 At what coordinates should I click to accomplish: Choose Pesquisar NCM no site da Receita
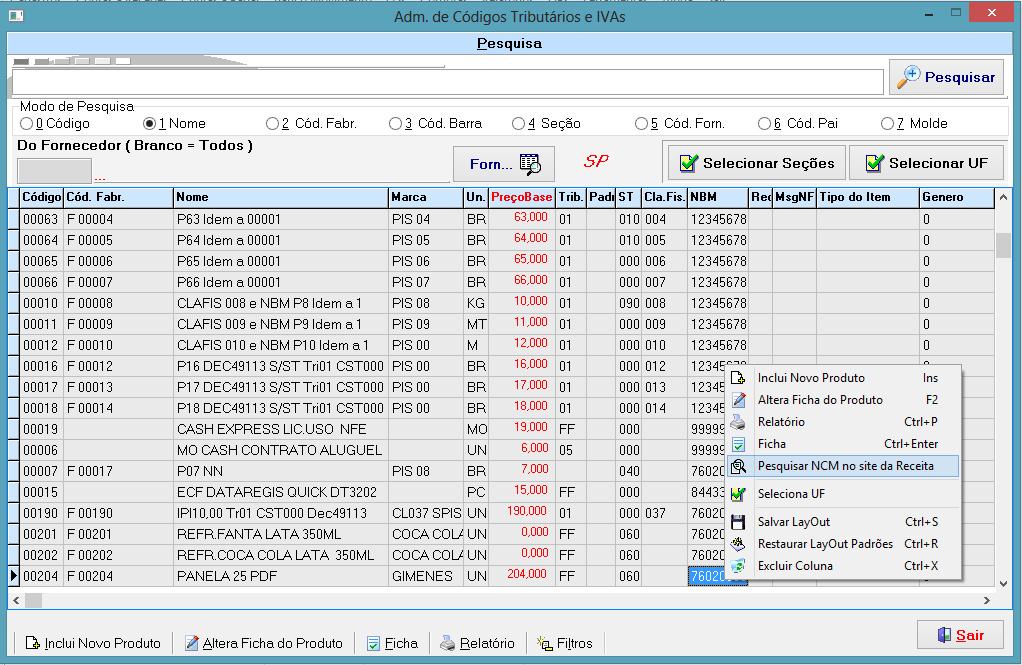click(x=845, y=466)
